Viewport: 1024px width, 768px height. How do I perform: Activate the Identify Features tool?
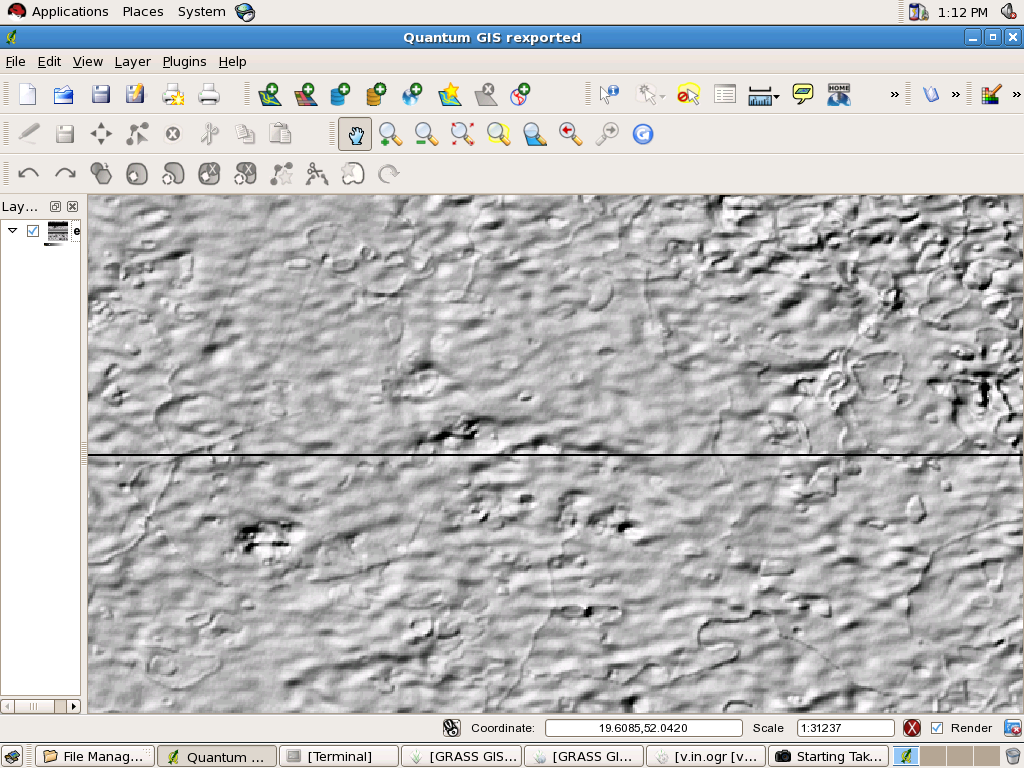(x=609, y=95)
